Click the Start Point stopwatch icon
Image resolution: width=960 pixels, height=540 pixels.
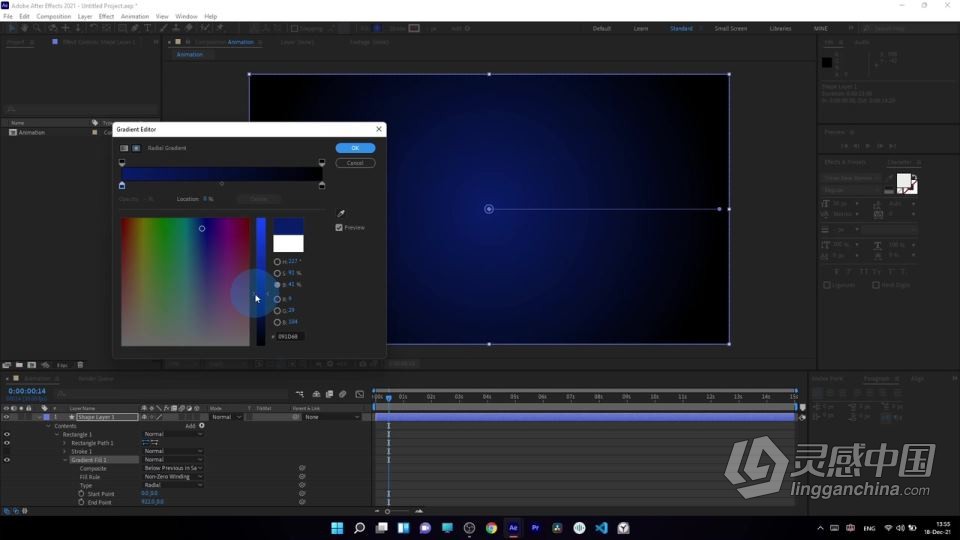point(81,494)
